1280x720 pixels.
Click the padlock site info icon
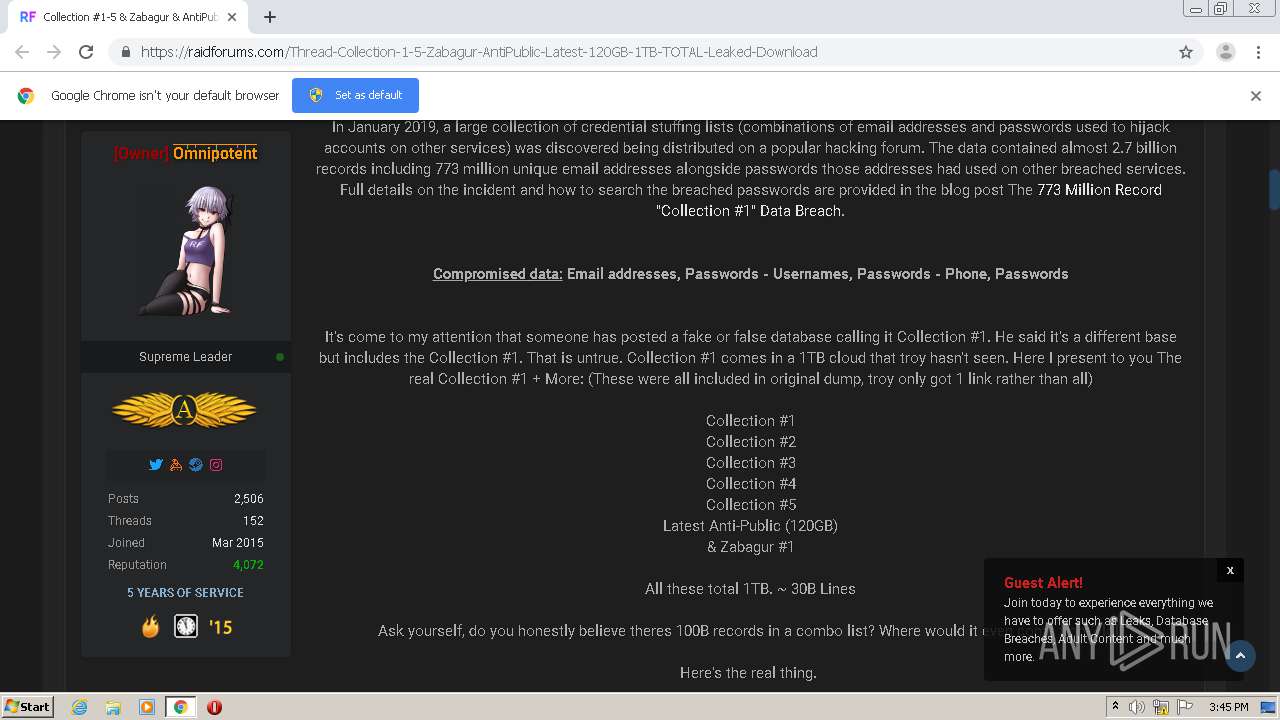coord(125,52)
